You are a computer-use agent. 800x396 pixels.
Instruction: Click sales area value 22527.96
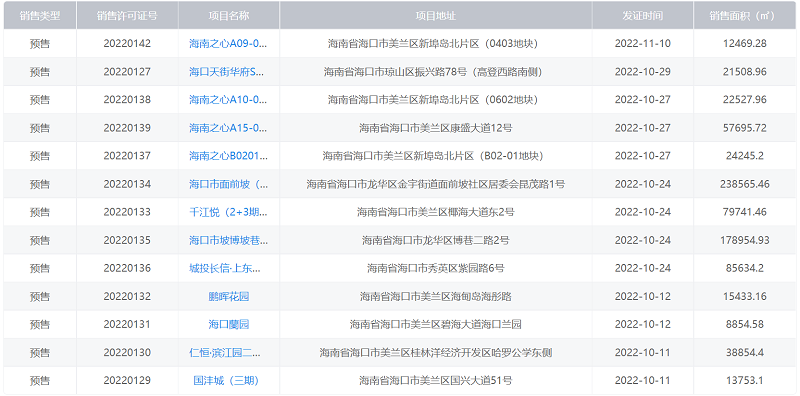[x=744, y=100]
